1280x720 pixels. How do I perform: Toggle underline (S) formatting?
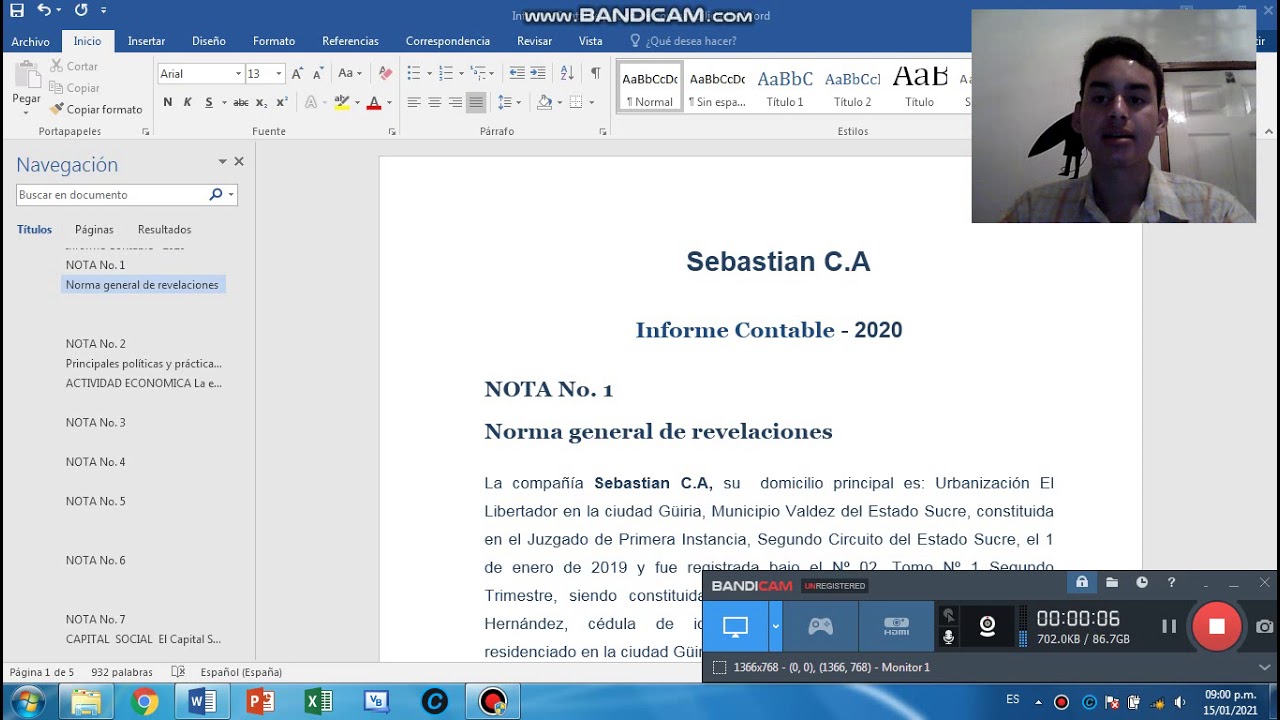pos(208,102)
